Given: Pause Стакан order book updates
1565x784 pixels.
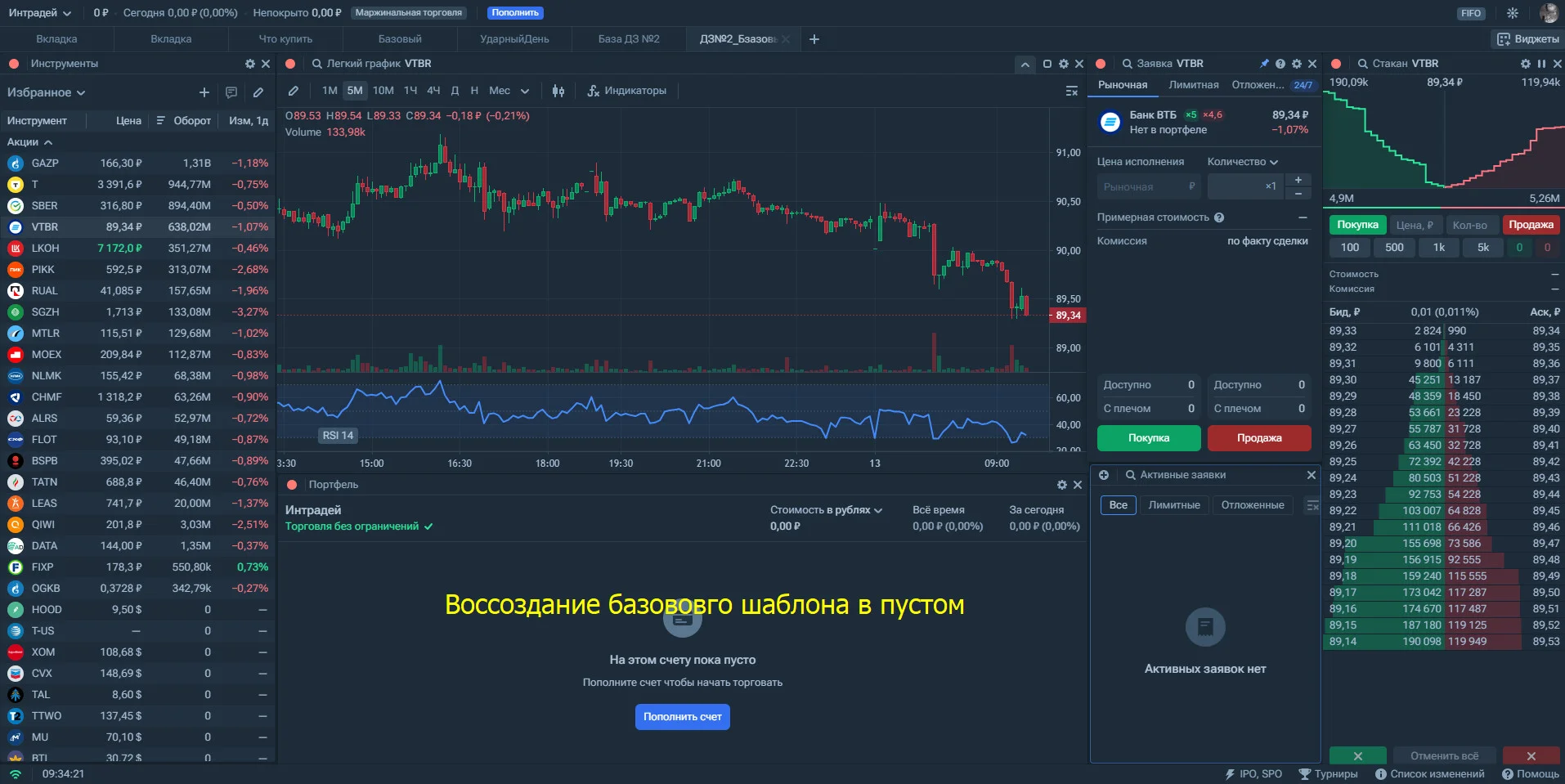Looking at the screenshot, I should (x=1542, y=64).
